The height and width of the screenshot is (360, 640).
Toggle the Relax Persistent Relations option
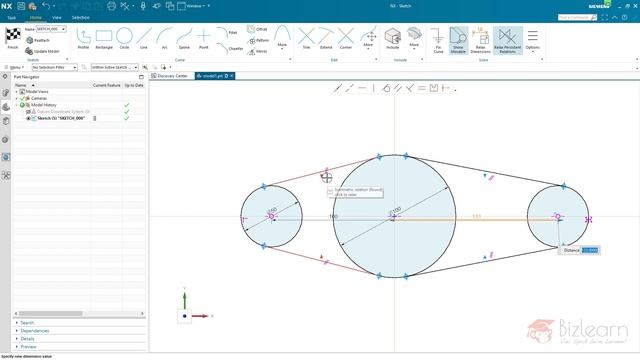click(507, 40)
